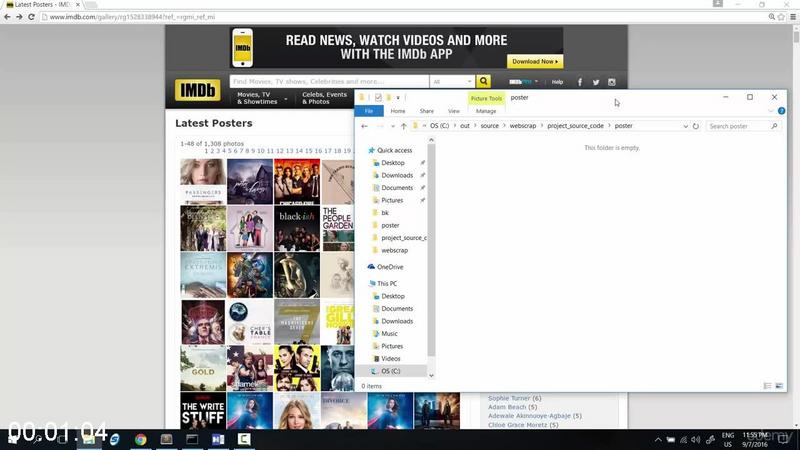Click the new folder icon in quick access toolbar
Image resolution: width=800 pixels, height=450 pixels.
click(389, 97)
